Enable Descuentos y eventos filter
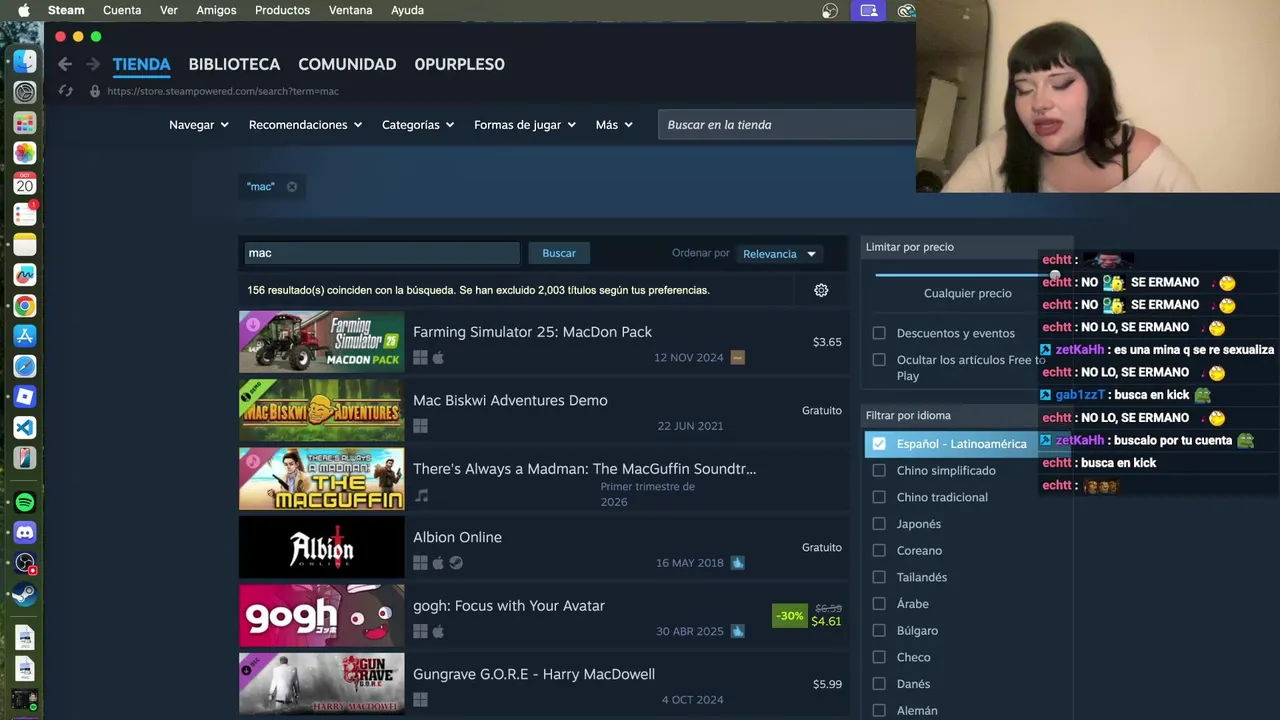The height and width of the screenshot is (720, 1280). click(x=879, y=333)
